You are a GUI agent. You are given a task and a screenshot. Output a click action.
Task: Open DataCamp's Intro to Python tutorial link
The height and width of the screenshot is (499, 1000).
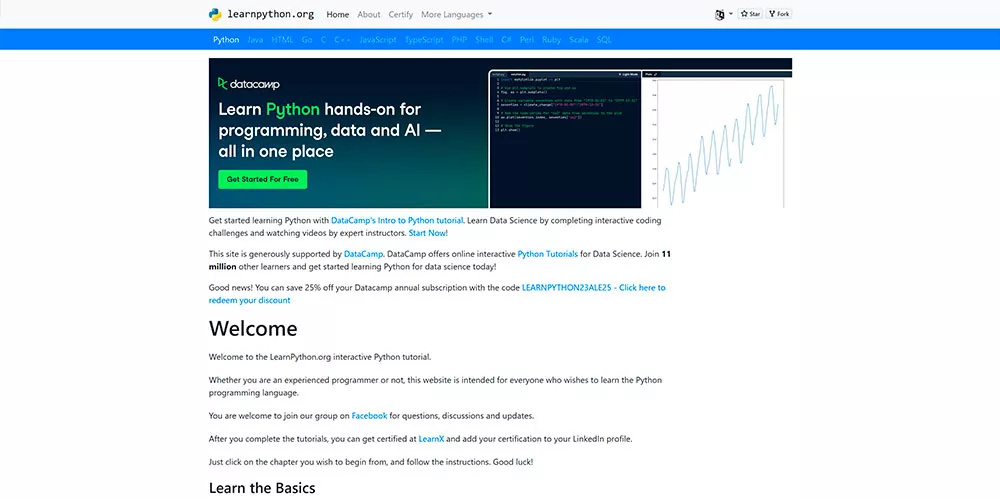pyautogui.click(x=397, y=220)
